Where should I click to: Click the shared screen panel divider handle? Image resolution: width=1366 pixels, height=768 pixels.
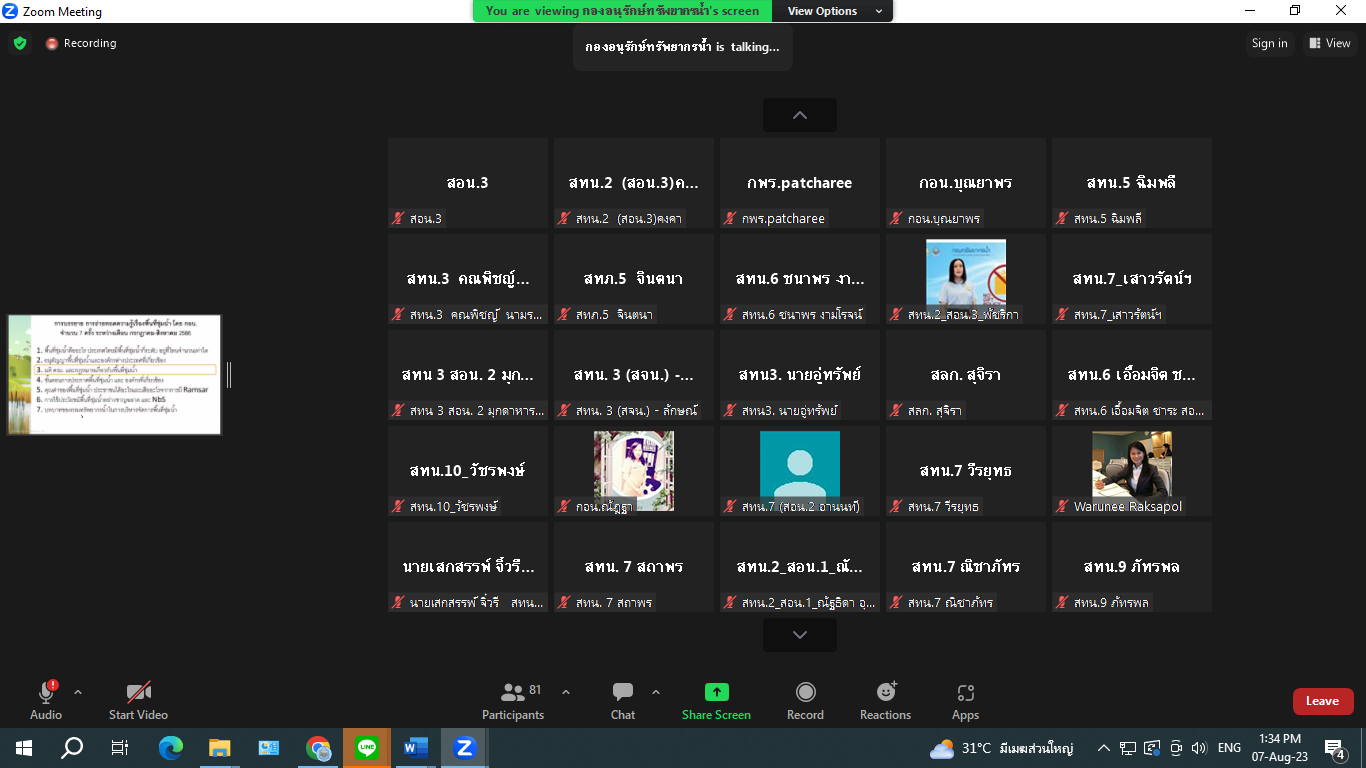click(x=229, y=375)
